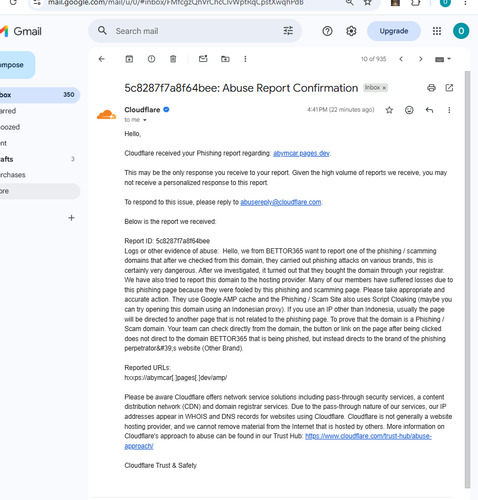Click the '10 of 935' counter text
Viewport: 478px width, 500px height.
coord(373,59)
